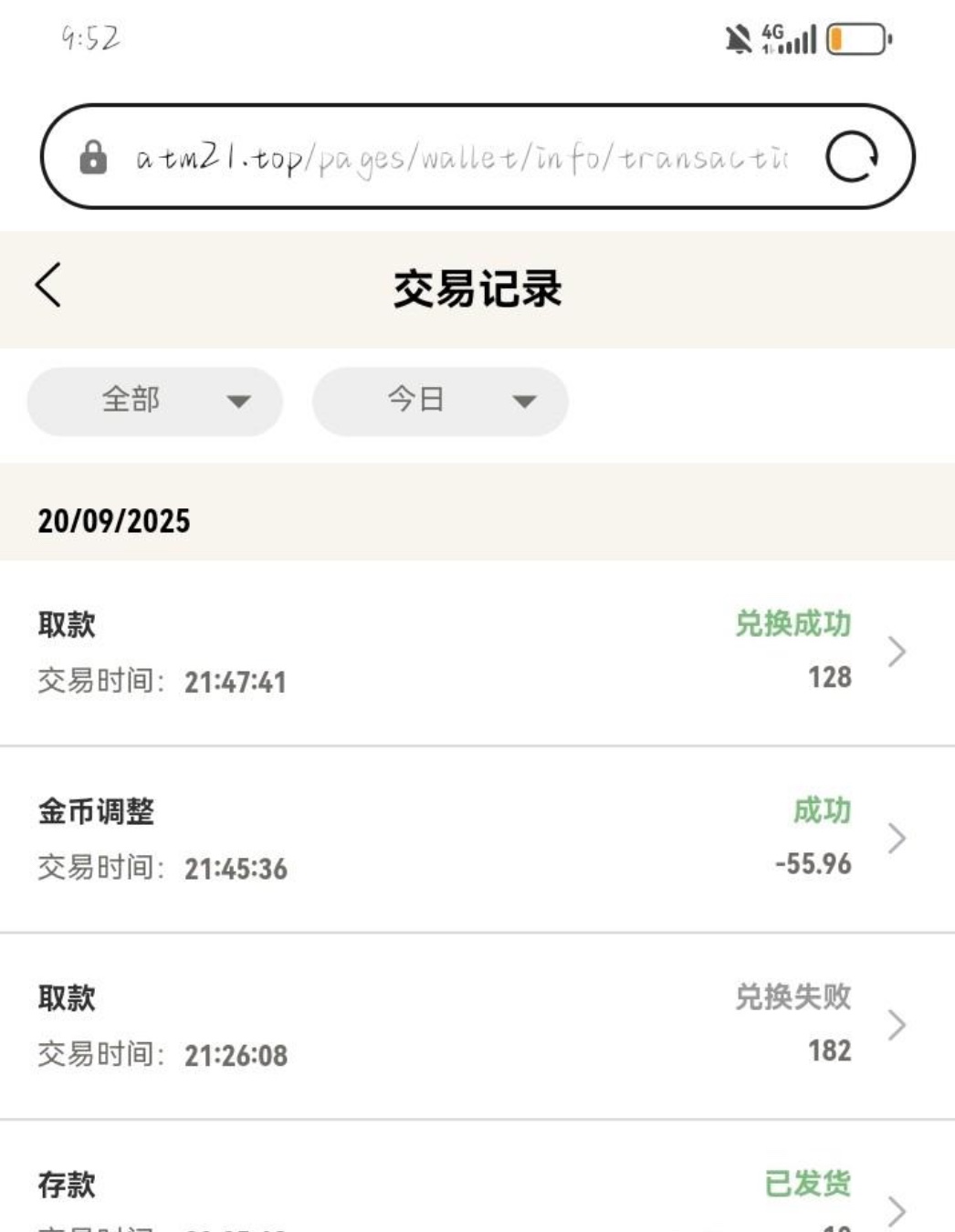Expand the failed 取款 182 record chevron
Viewport: 955px width, 1232px height.
897,1025
